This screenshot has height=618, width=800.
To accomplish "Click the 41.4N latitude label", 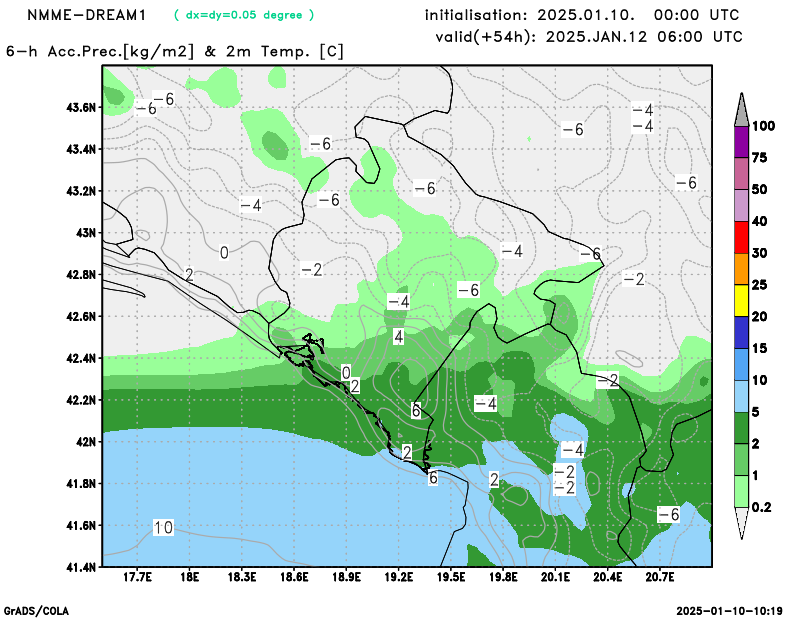I will click(81, 567).
